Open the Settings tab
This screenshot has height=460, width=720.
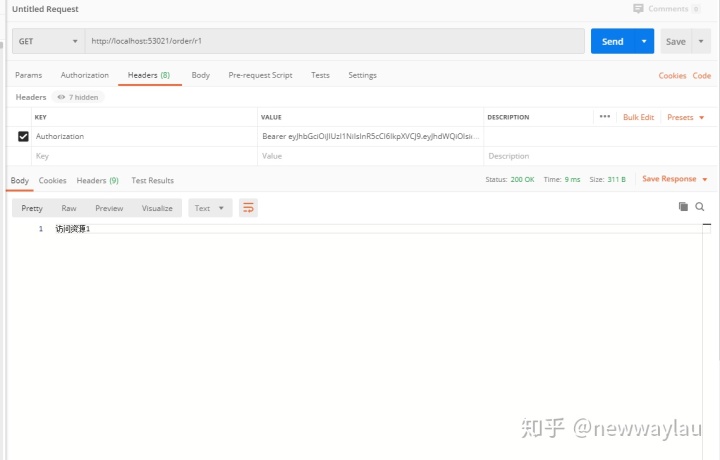click(x=362, y=75)
